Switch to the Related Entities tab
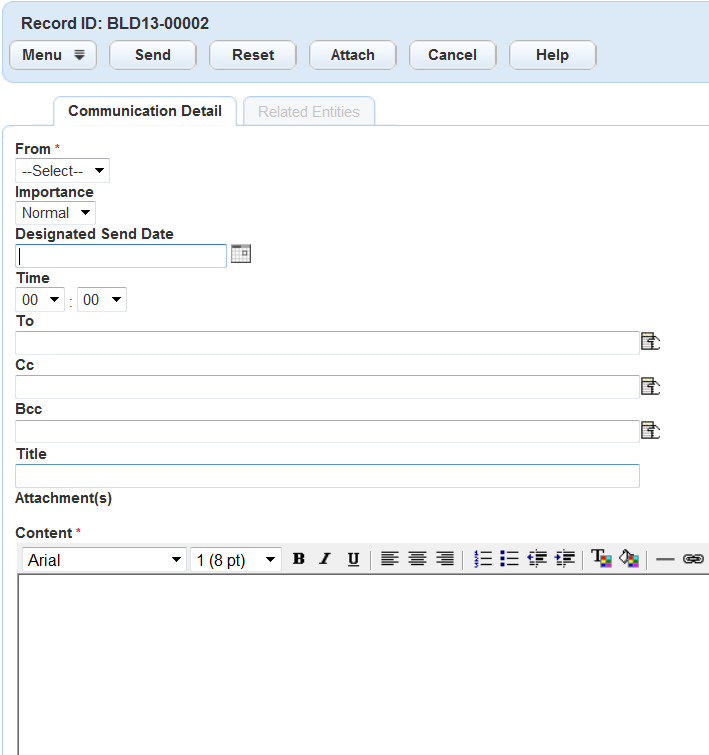The width and height of the screenshot is (709, 755). pos(308,112)
